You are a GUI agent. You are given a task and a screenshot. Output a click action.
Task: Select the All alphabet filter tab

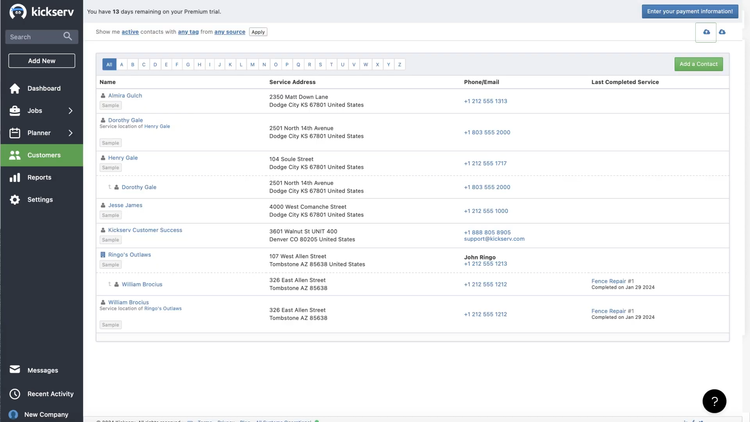pos(109,65)
